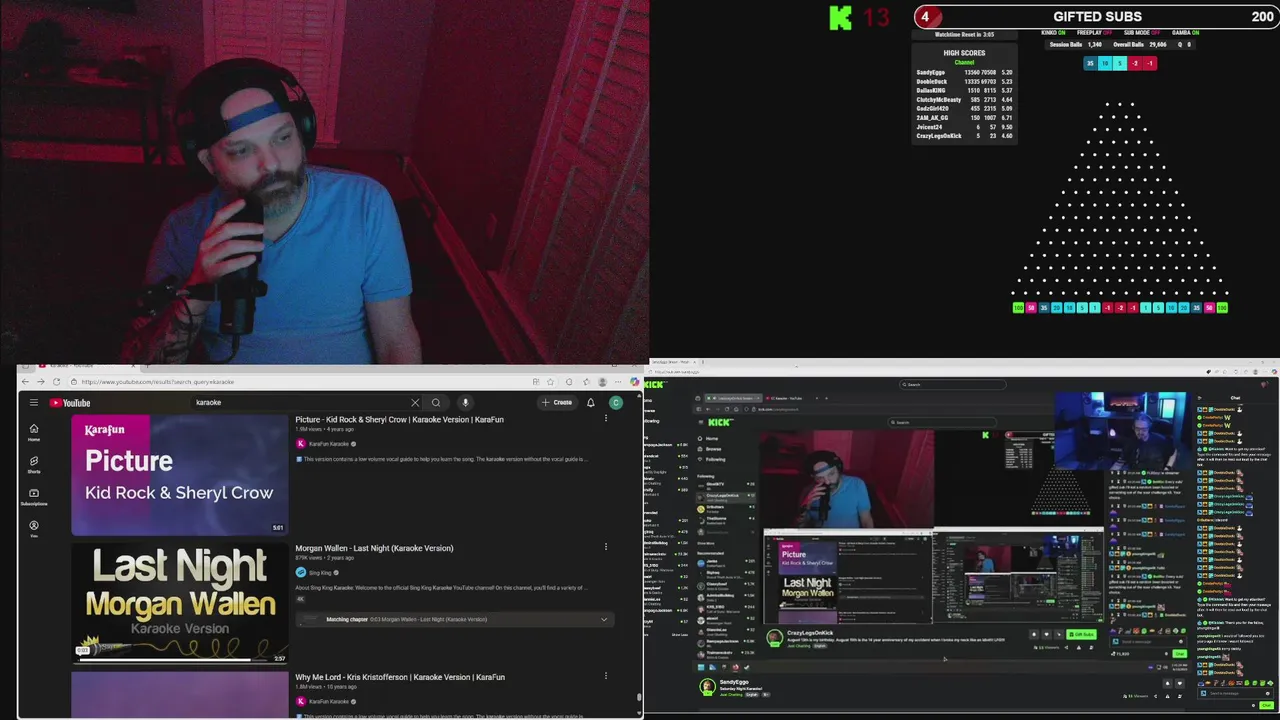This screenshot has width=1280, height=720.
Task: Open KaraFun Karaoke channel under Picture video
Action: tap(329, 444)
